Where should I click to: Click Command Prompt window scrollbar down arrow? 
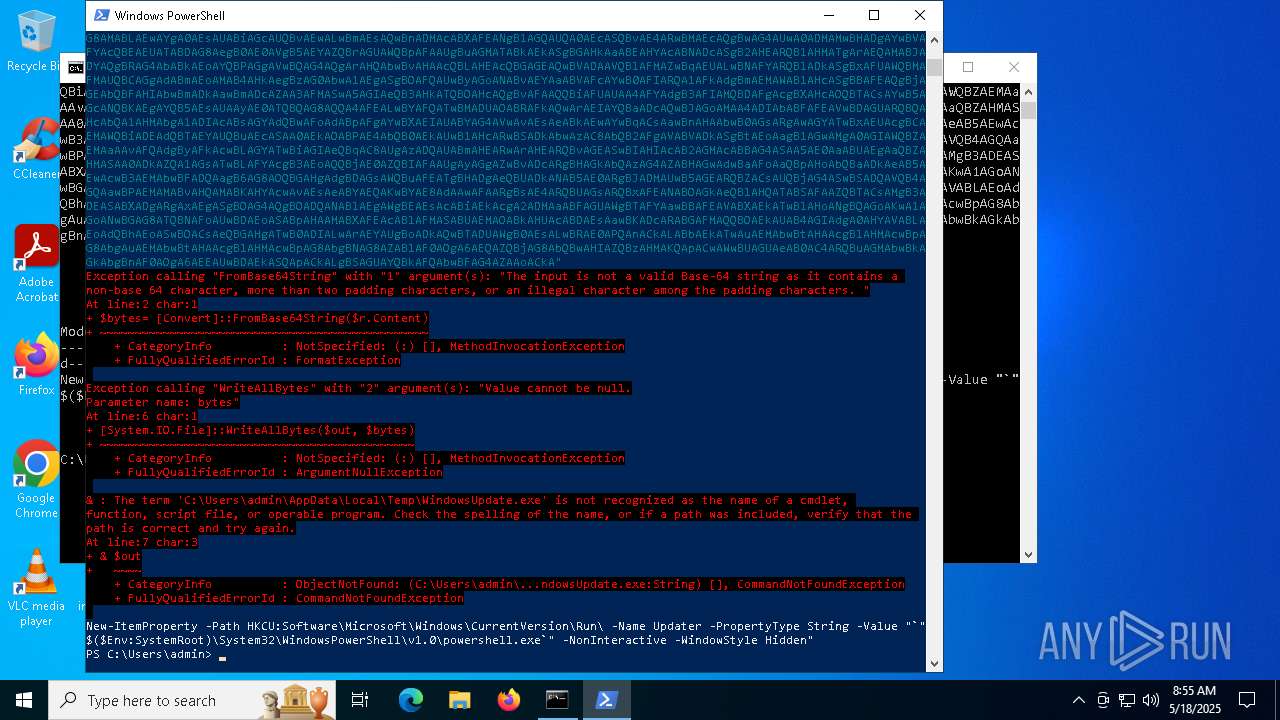(x=1028, y=554)
